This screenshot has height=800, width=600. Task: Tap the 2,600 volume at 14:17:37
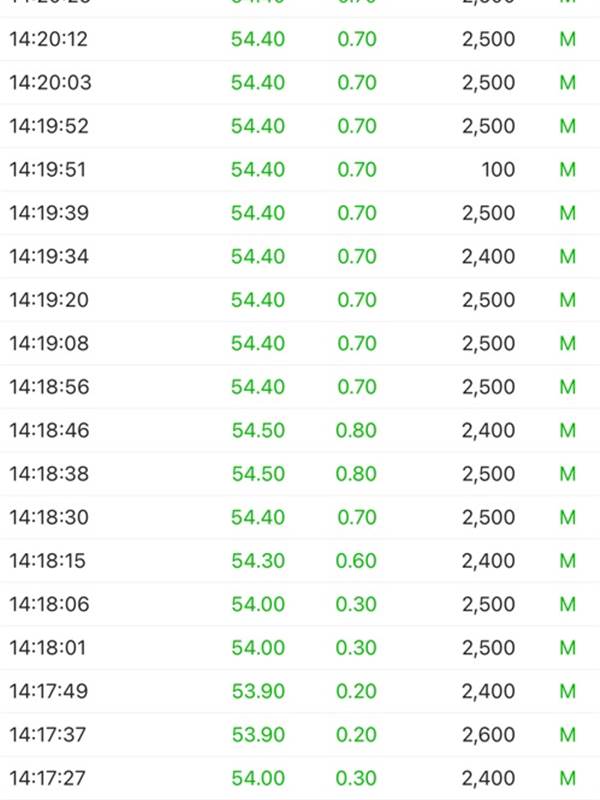coord(488,734)
